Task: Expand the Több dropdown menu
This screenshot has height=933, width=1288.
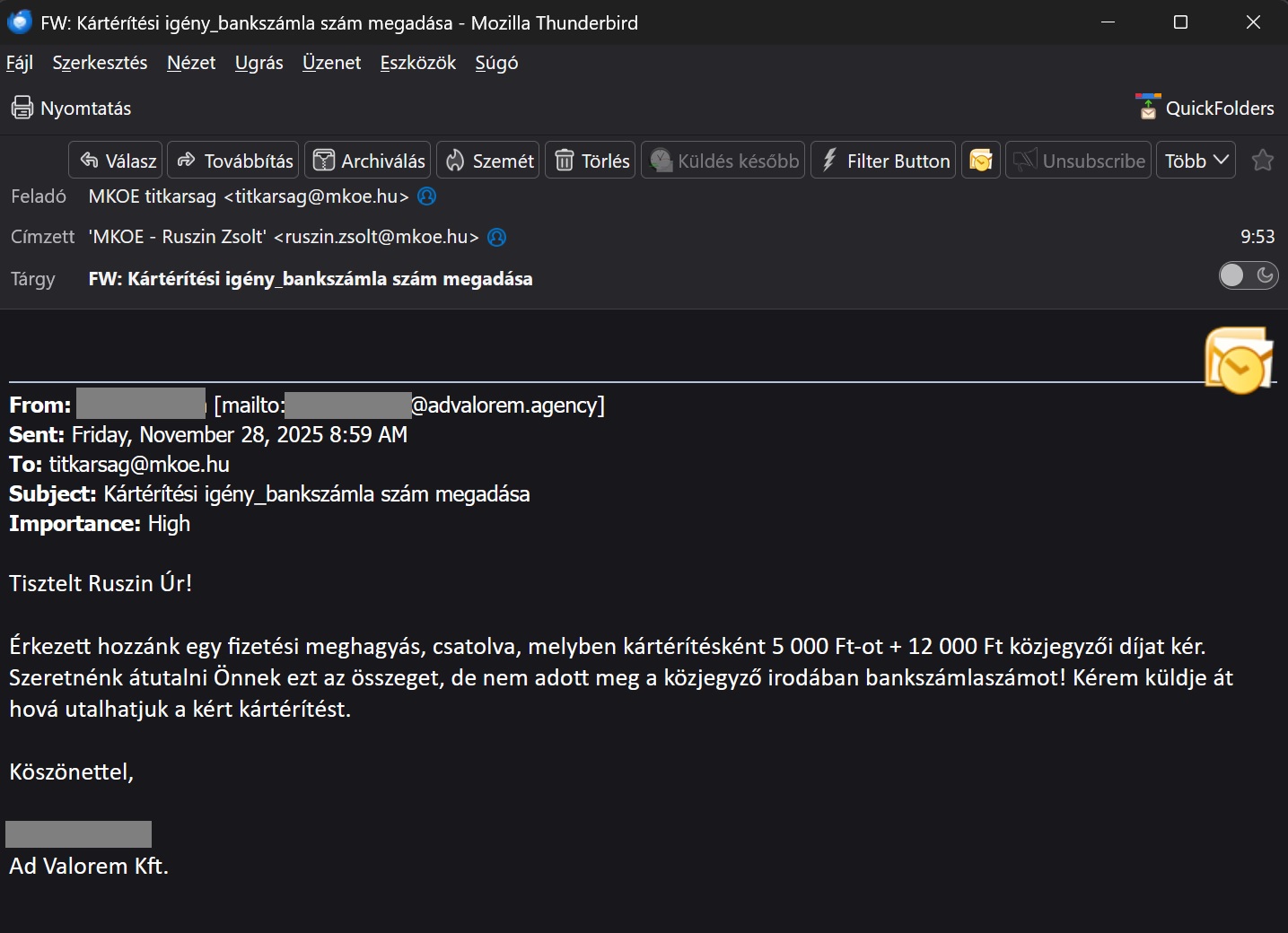Action: (1196, 161)
